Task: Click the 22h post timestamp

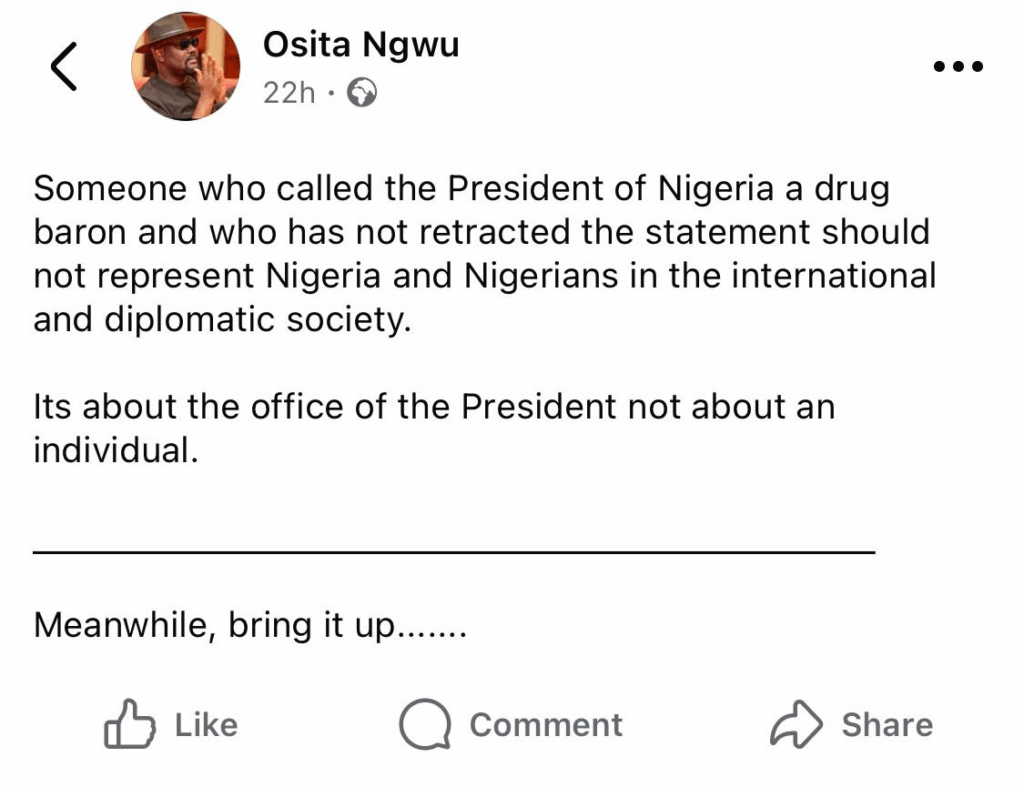Action: tap(288, 93)
